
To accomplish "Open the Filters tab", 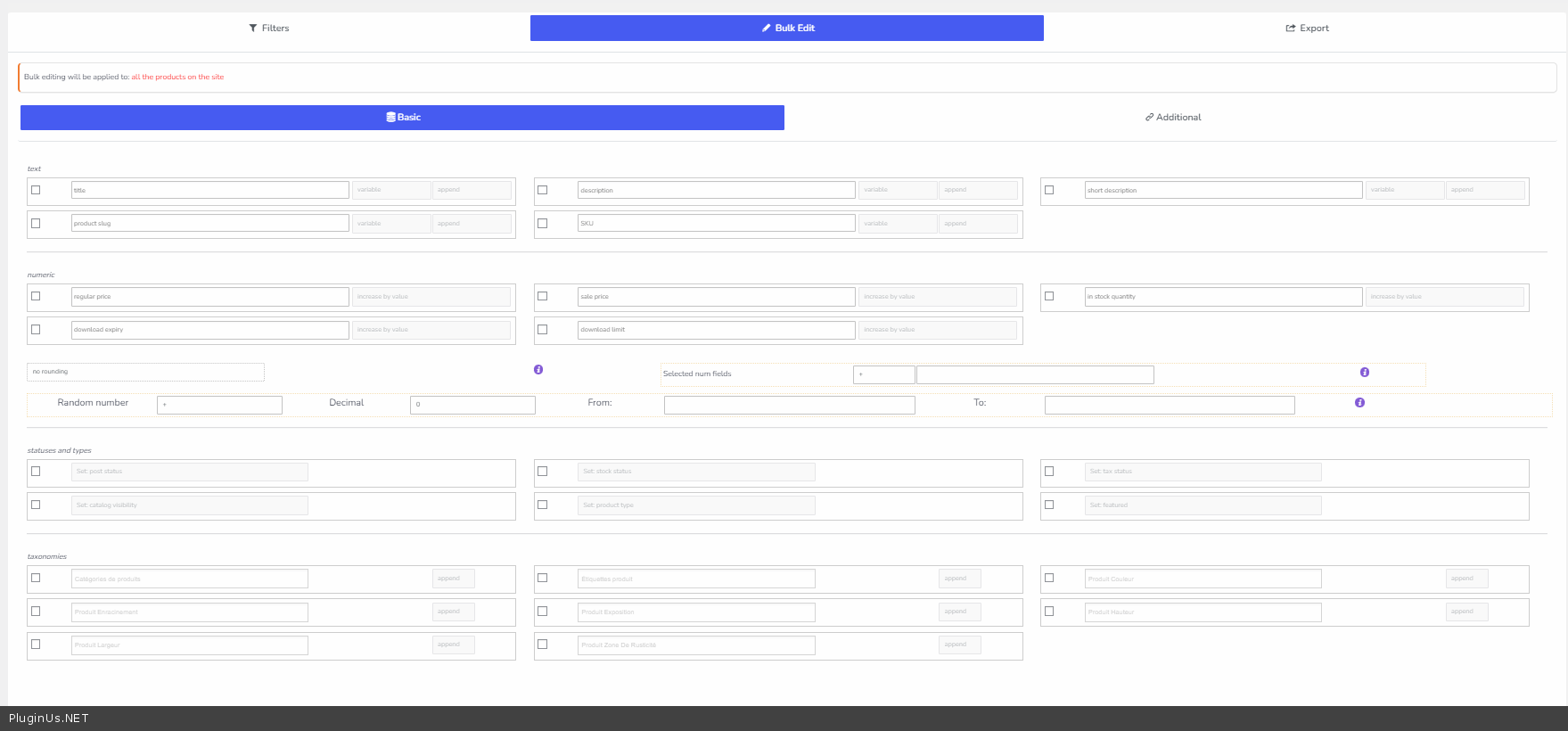I will (x=269, y=29).
